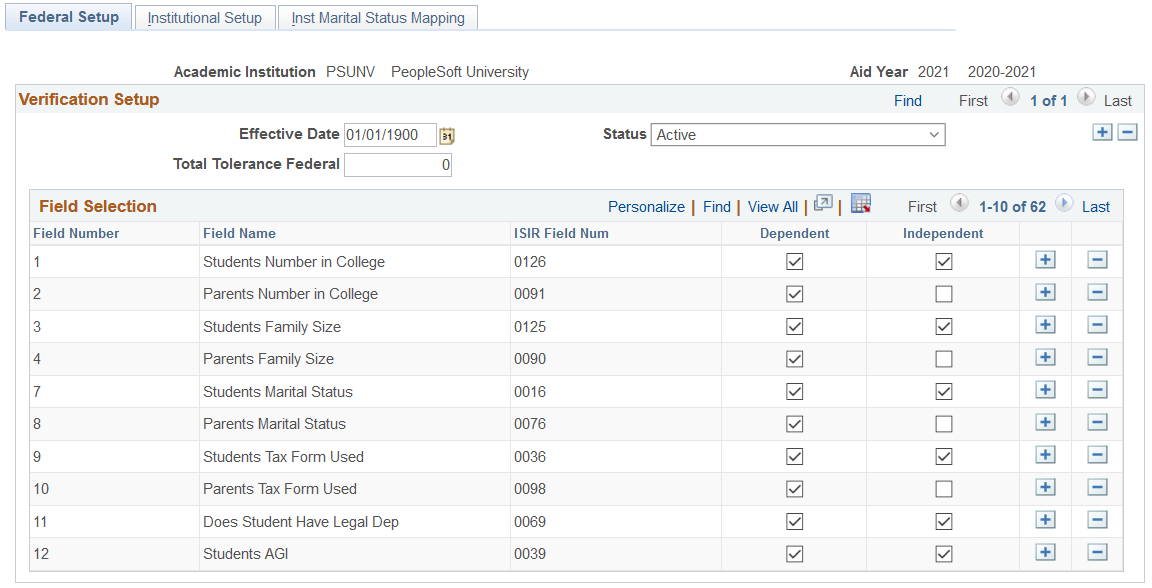This screenshot has height=588, width=1152.
Task: Uncheck Dependent for Students Marital Status
Action: pos(794,390)
